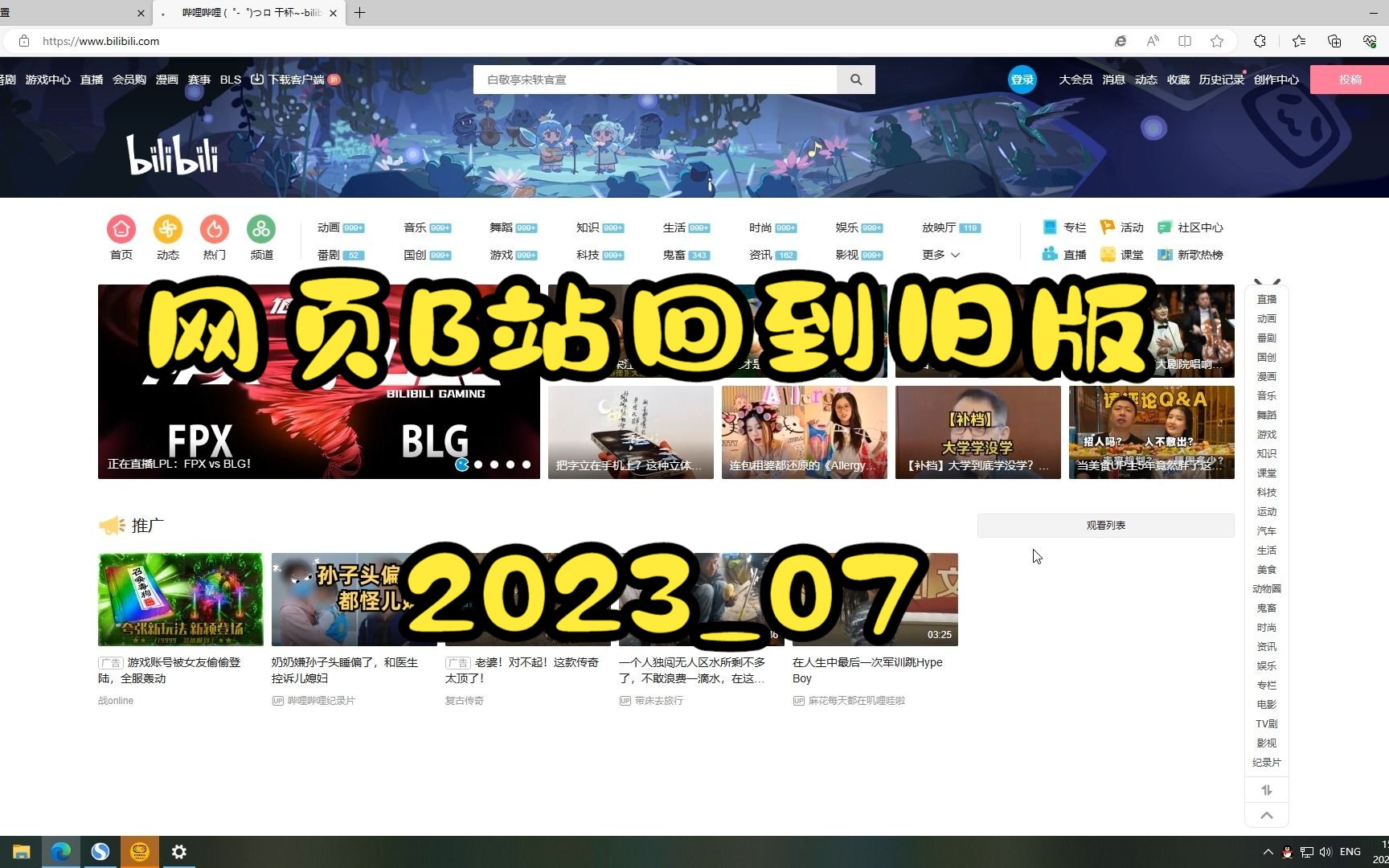
Task: Click the read aloud icon in address bar
Action: click(x=1153, y=41)
